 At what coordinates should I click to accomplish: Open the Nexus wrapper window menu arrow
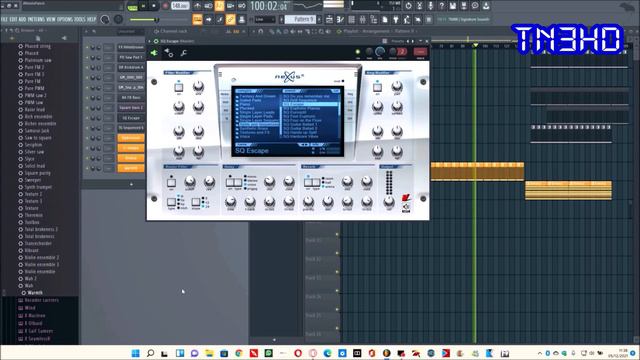[150, 41]
